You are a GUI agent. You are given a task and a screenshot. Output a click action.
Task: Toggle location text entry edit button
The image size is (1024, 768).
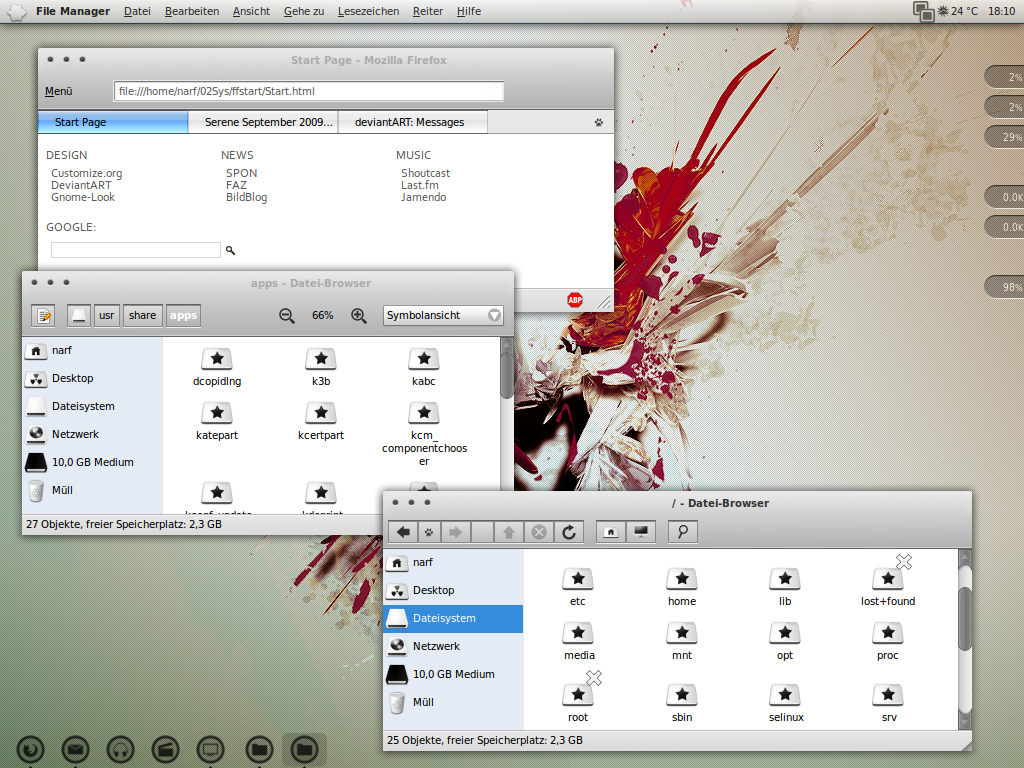point(43,316)
